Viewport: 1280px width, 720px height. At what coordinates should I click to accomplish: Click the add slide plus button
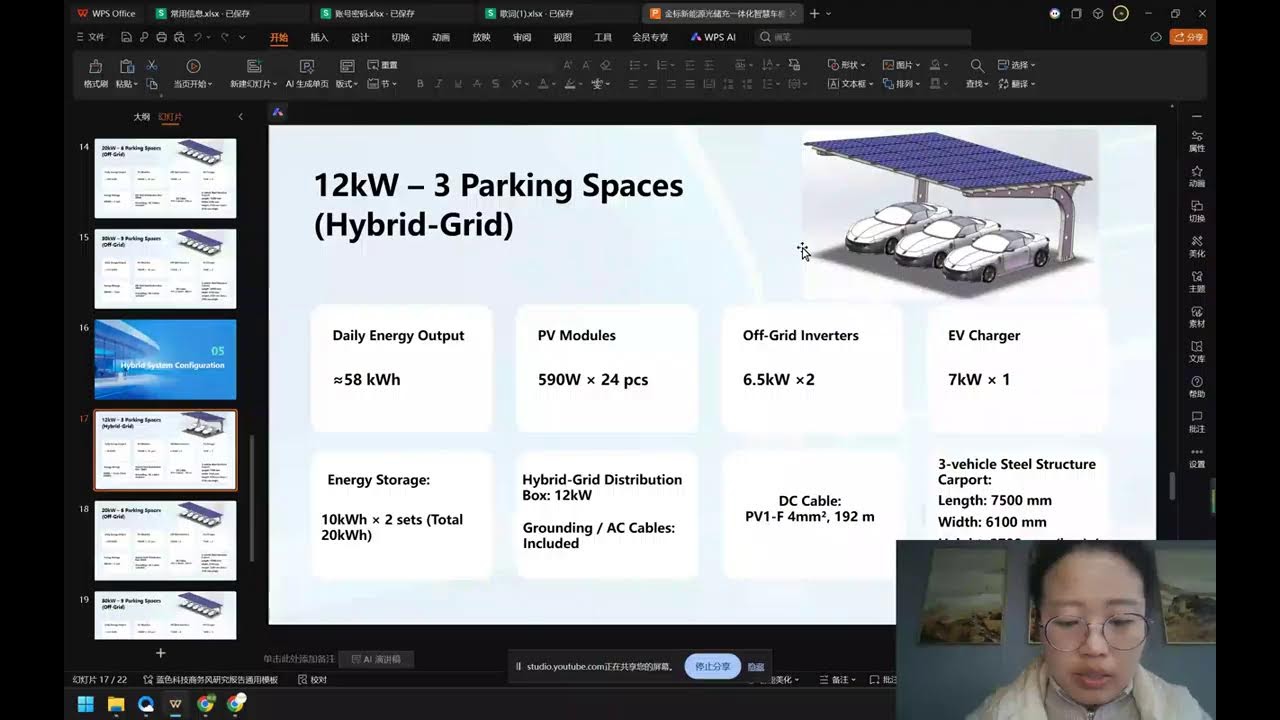point(161,653)
